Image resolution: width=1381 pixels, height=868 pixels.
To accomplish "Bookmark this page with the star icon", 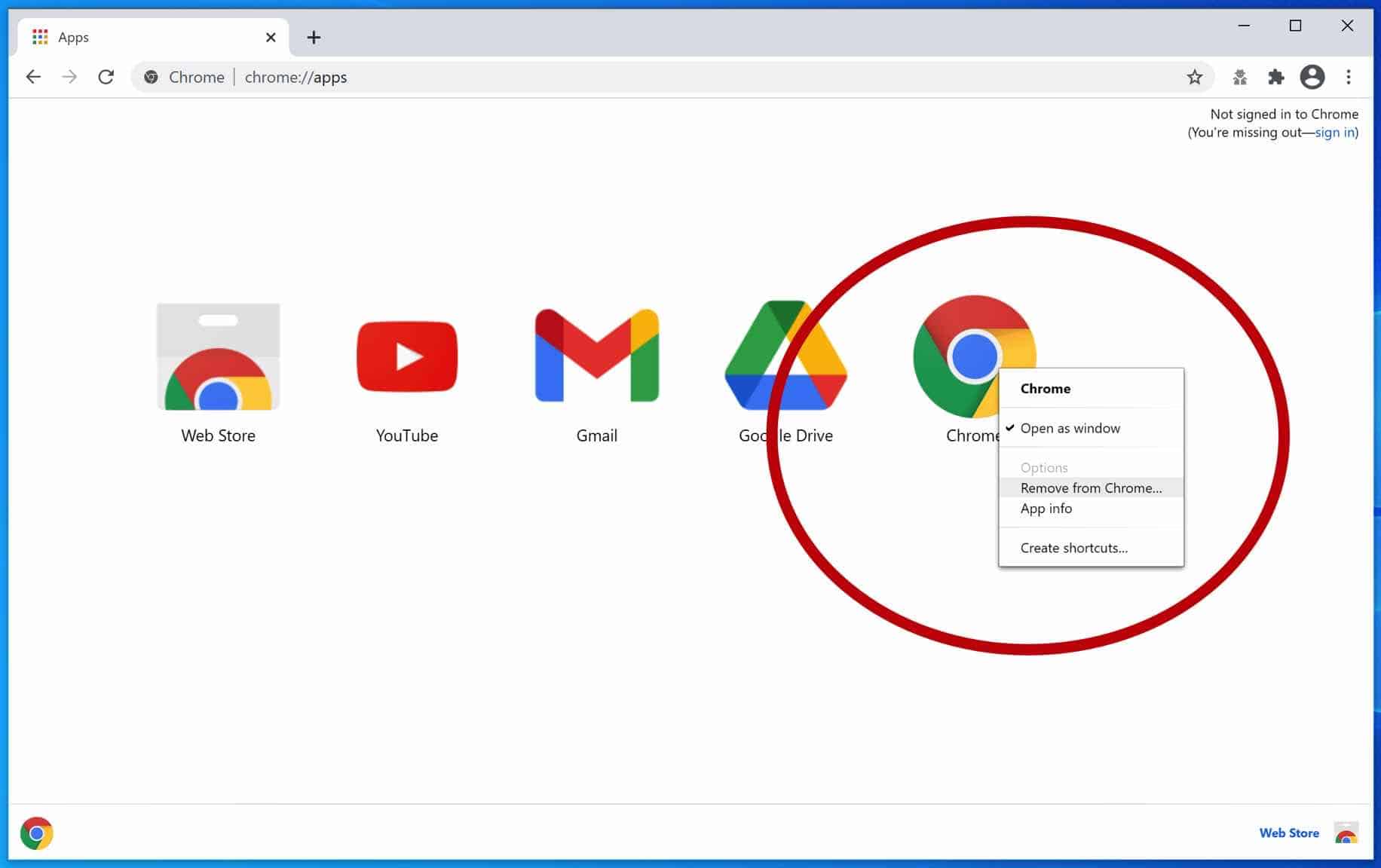I will point(1194,77).
